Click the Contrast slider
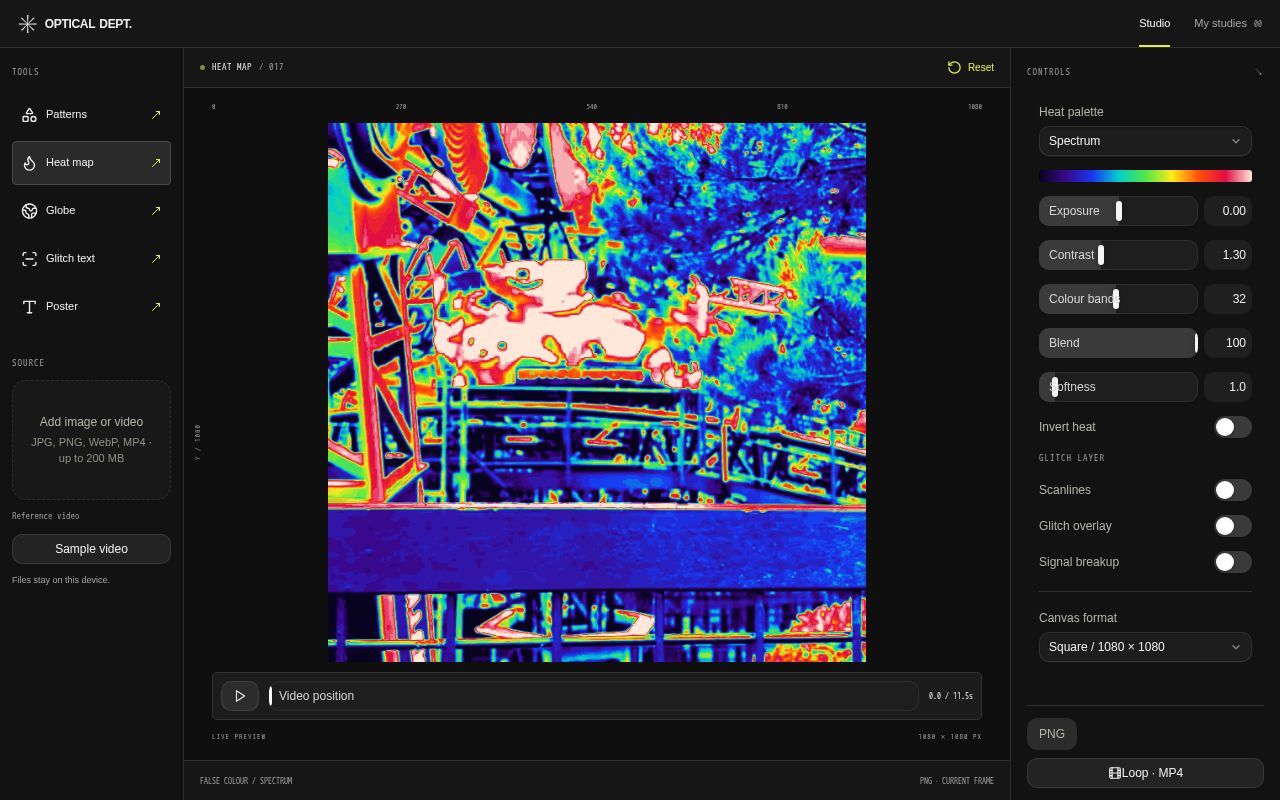 (x=1118, y=255)
